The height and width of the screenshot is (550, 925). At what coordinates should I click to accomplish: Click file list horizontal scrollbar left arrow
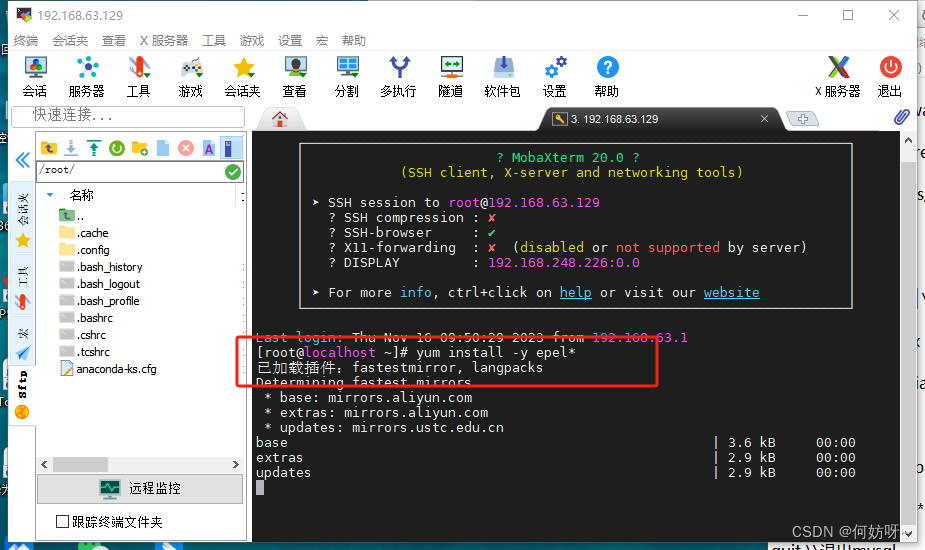pos(44,464)
